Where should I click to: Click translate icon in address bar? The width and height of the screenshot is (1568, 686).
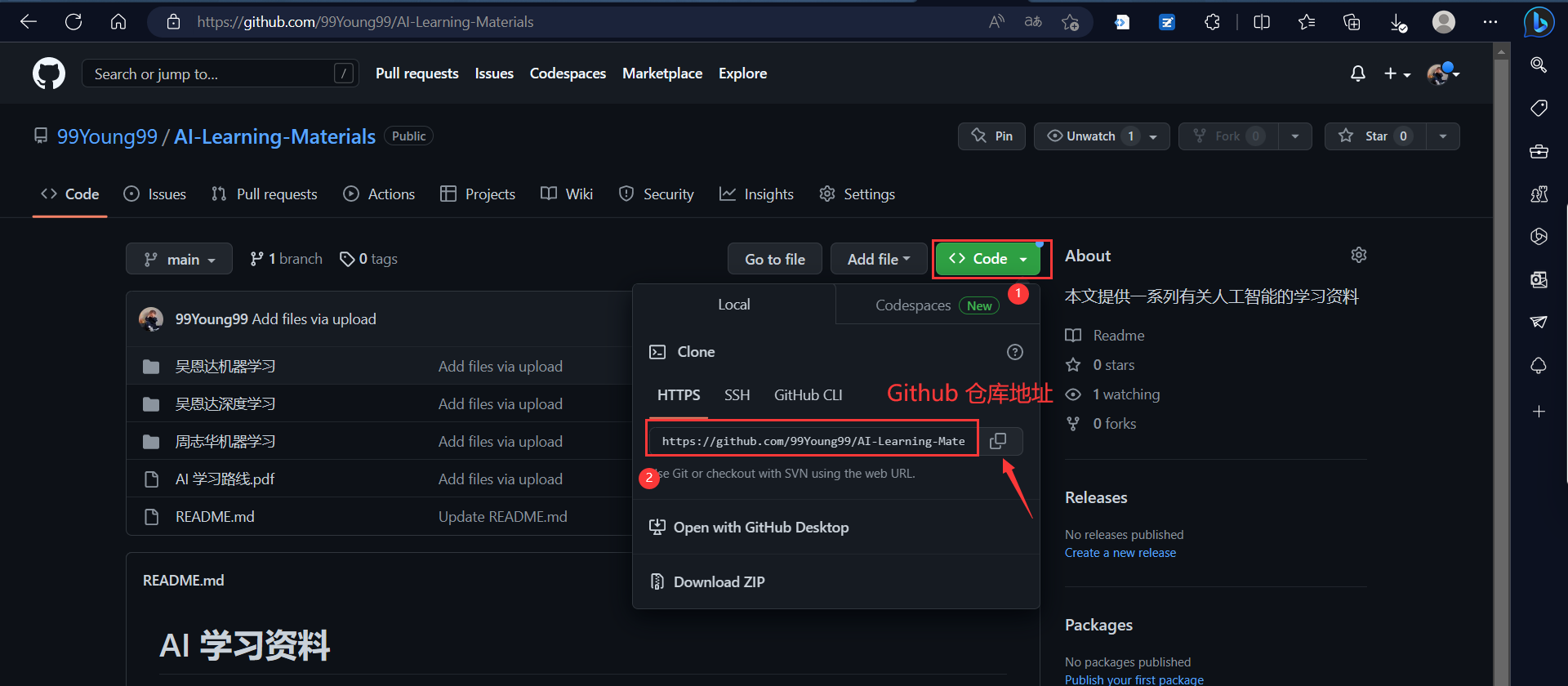point(1033,22)
